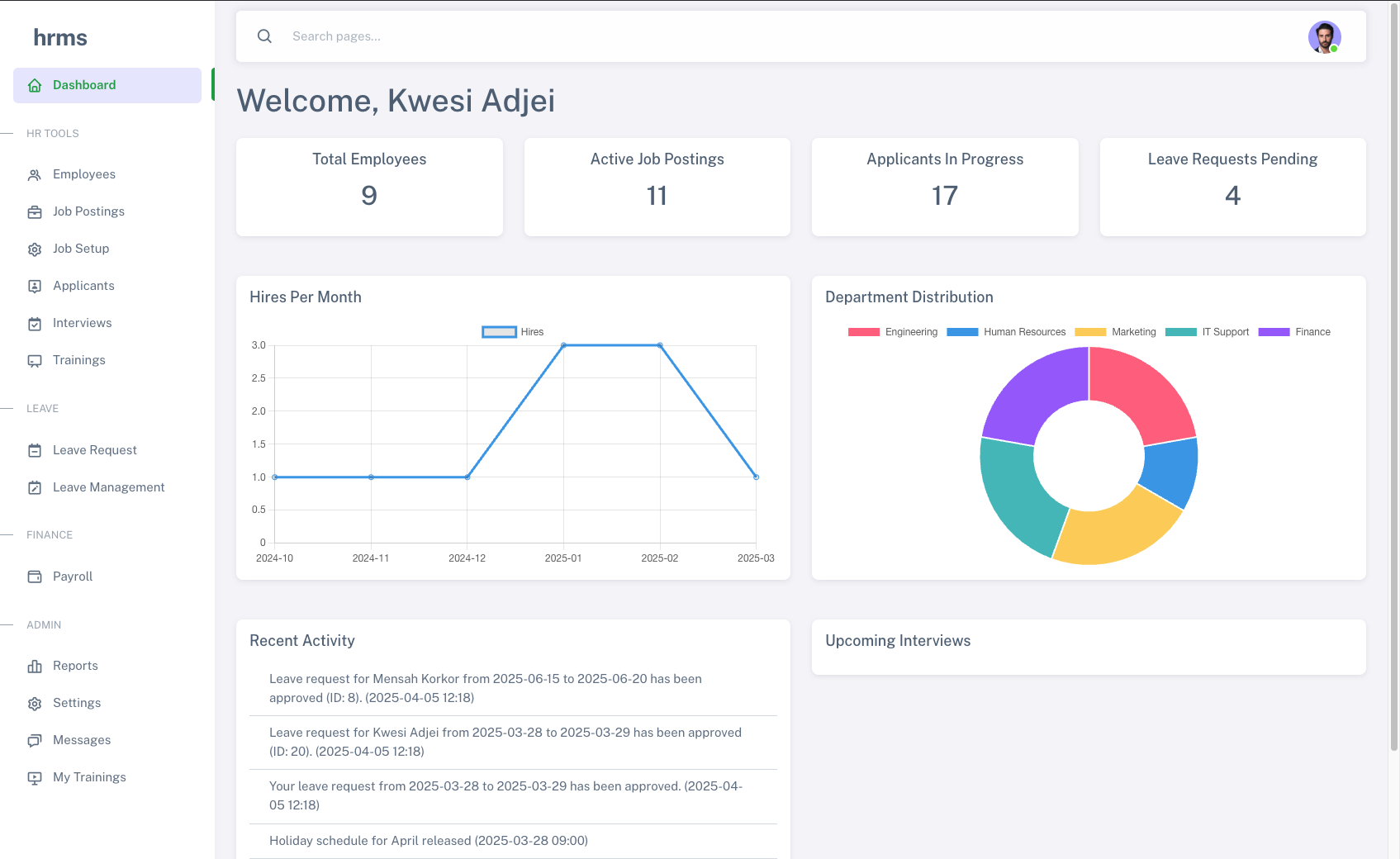Click the search magnifier icon
This screenshot has height=859, width=1400.
click(264, 36)
